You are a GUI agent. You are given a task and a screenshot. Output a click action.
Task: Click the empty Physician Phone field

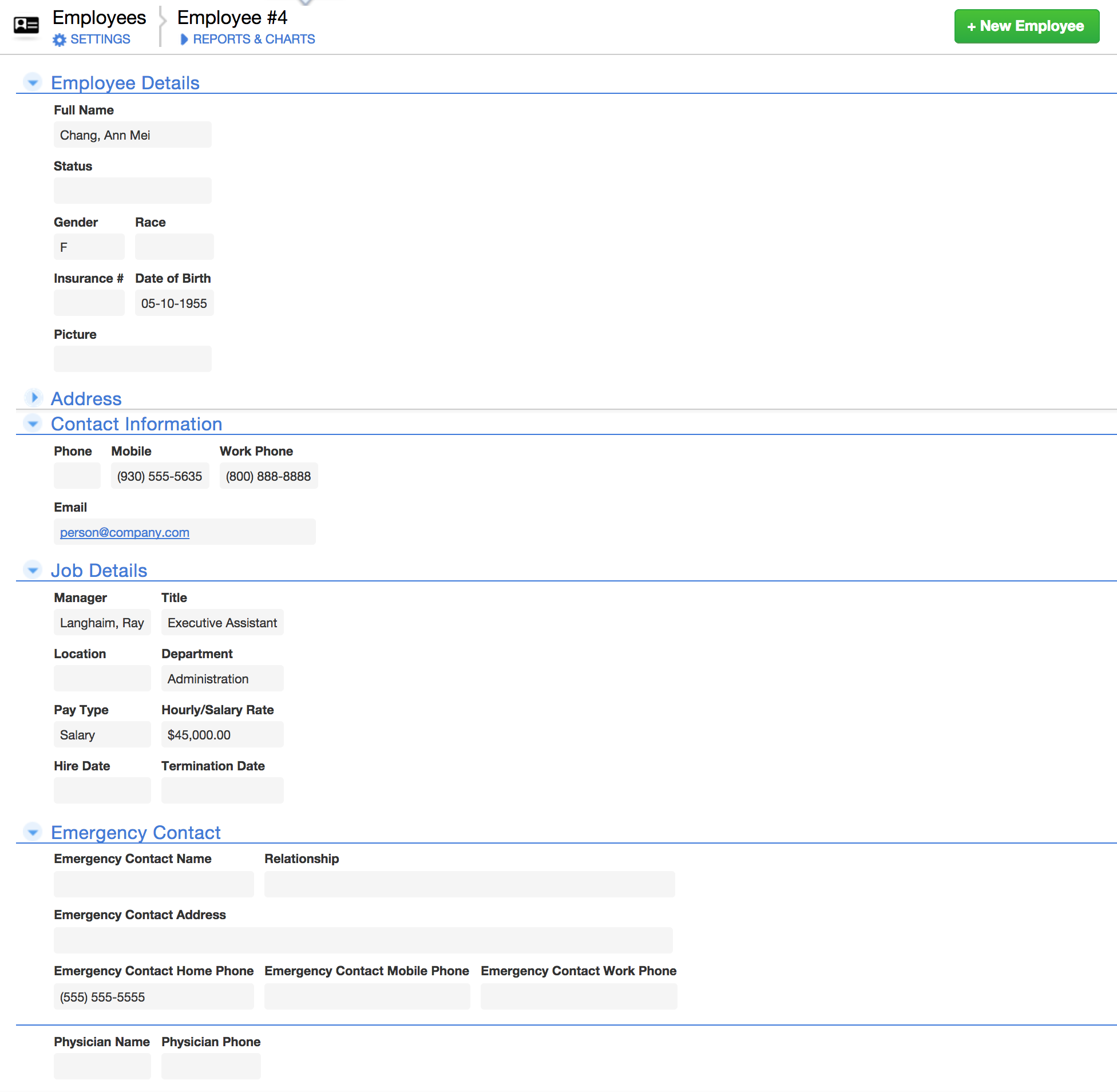pos(211,1066)
